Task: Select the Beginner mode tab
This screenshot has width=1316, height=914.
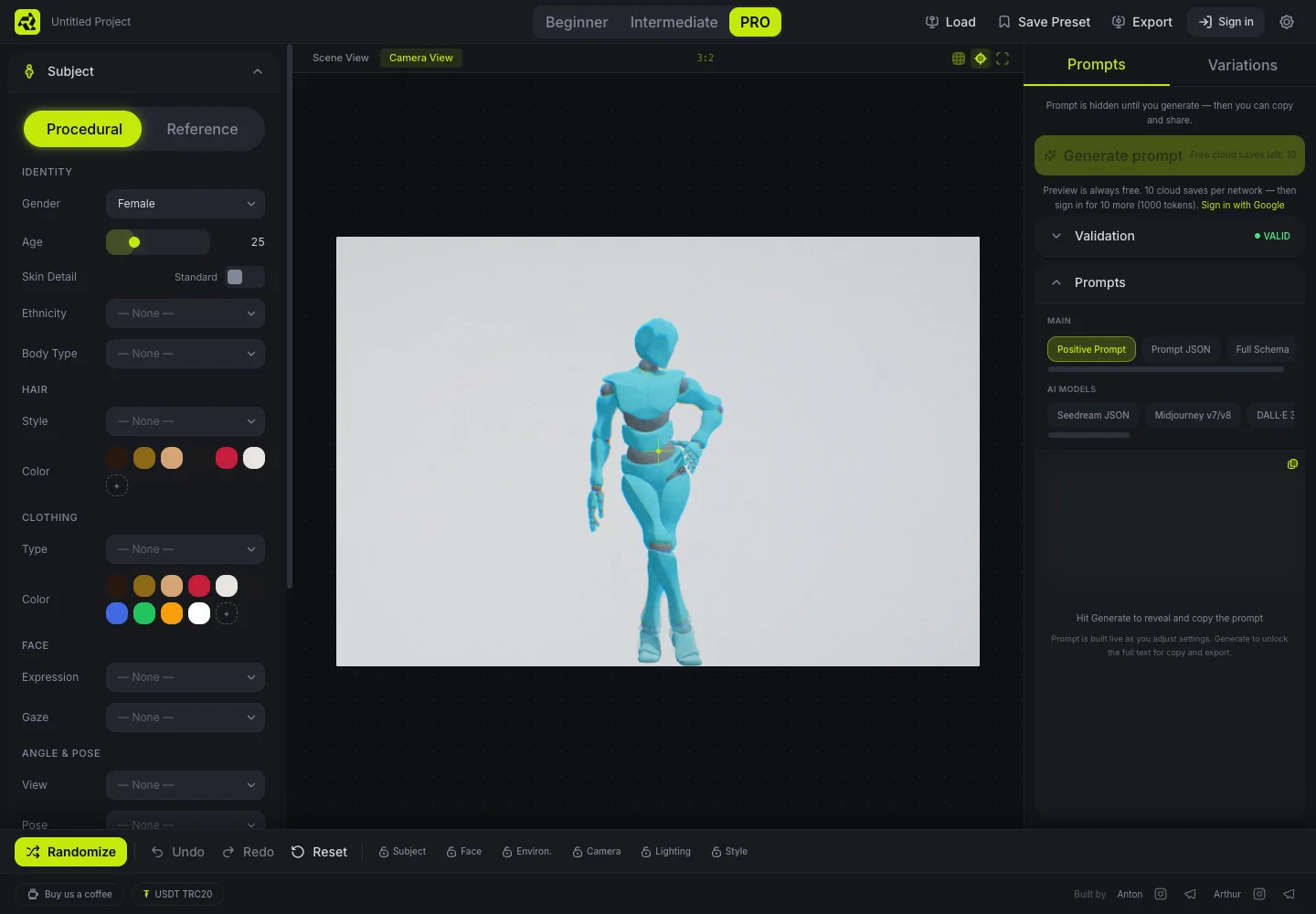Action: point(577,22)
